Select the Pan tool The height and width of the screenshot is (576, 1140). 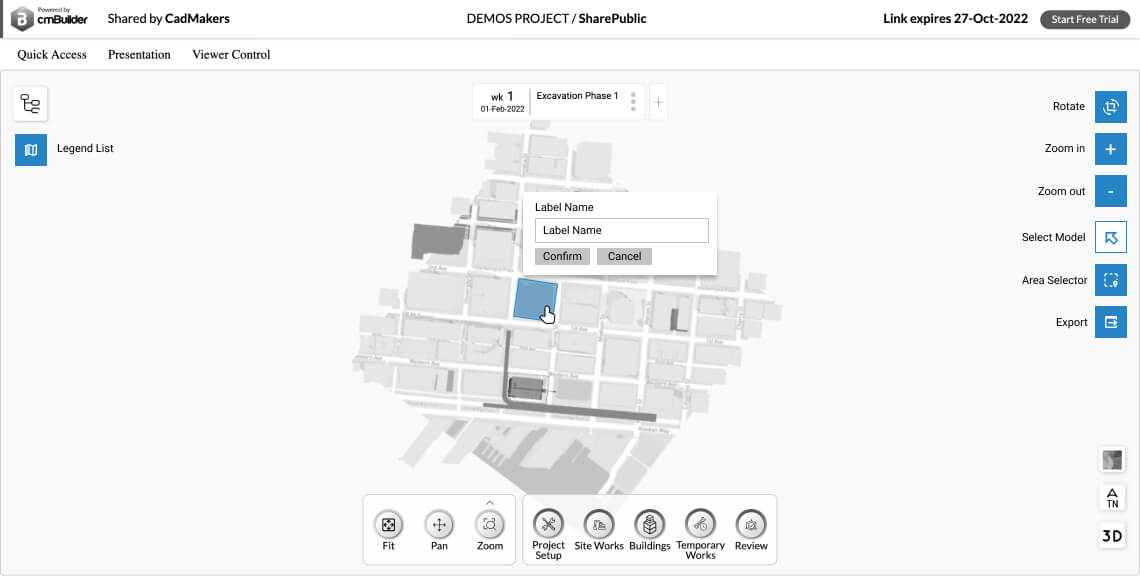(439, 524)
